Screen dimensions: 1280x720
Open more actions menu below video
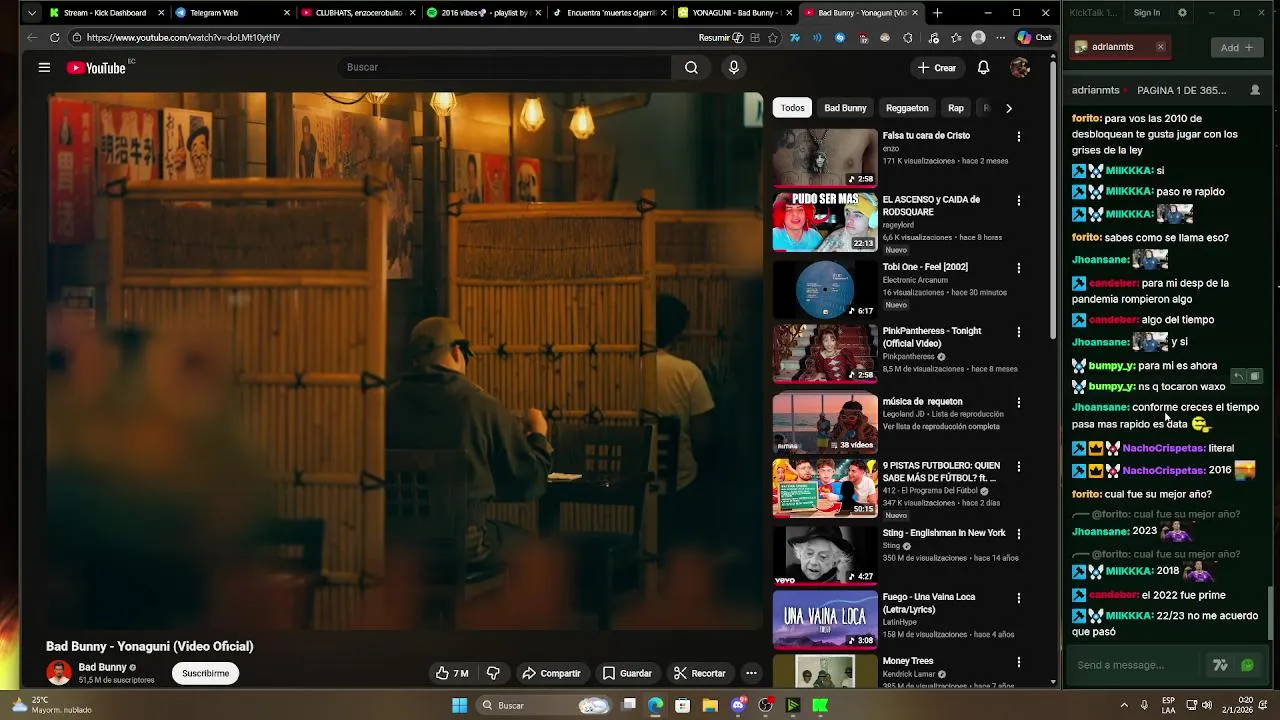[751, 673]
